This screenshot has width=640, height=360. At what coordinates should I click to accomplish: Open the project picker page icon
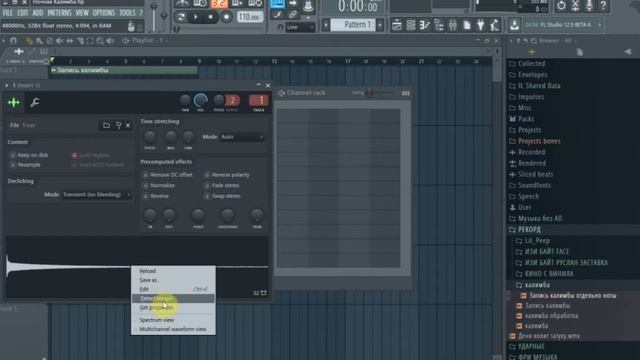(467, 25)
